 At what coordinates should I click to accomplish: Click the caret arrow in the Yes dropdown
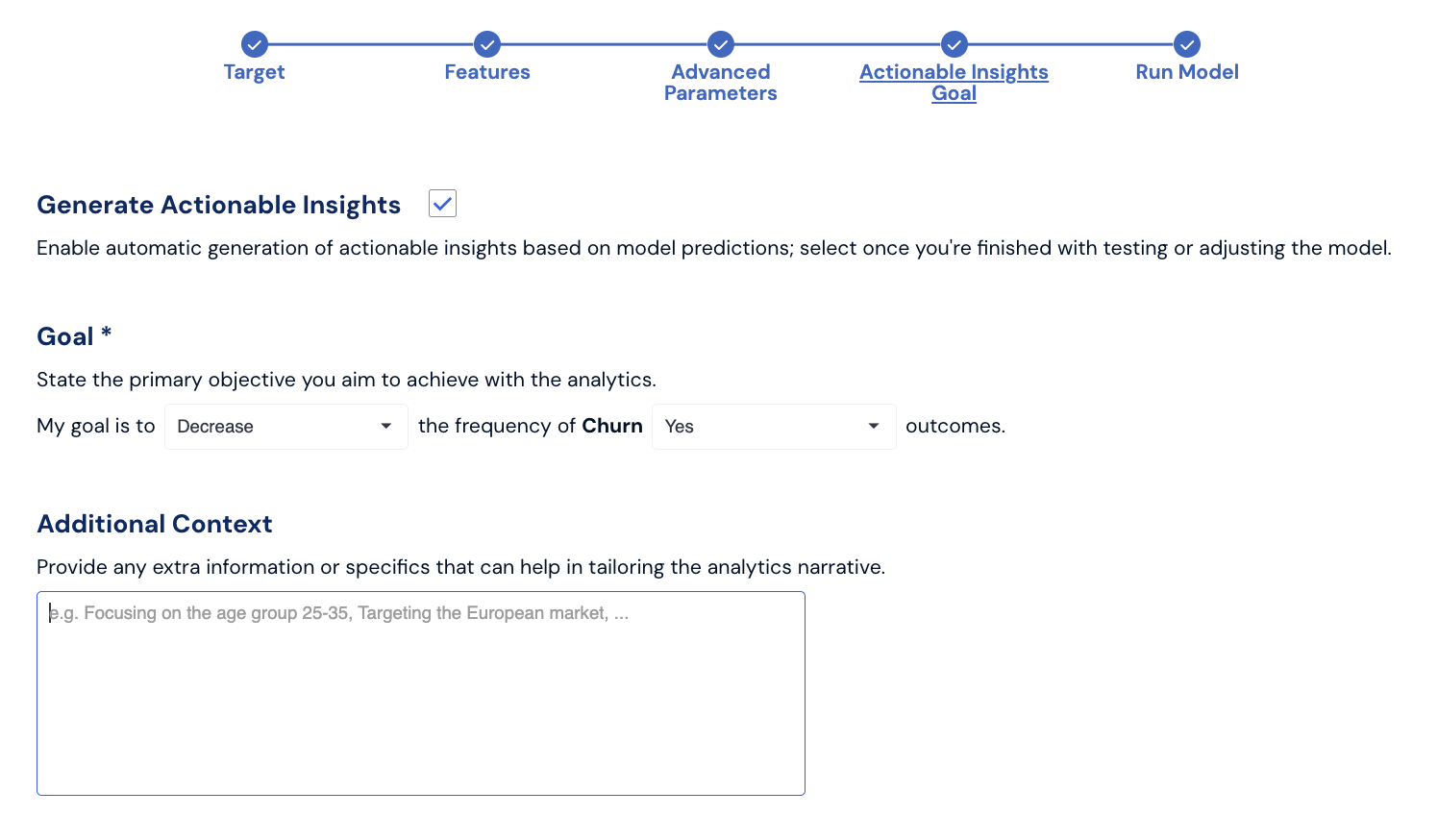(874, 427)
